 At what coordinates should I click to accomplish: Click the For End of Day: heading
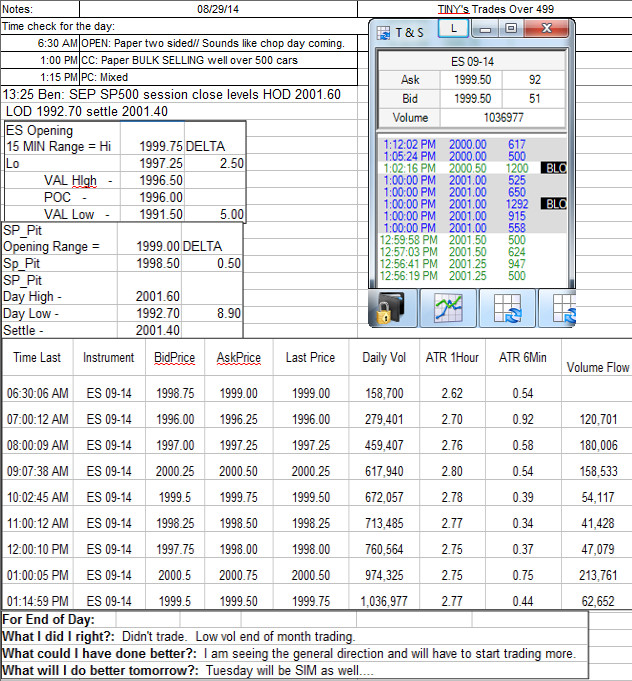pyautogui.click(x=48, y=619)
